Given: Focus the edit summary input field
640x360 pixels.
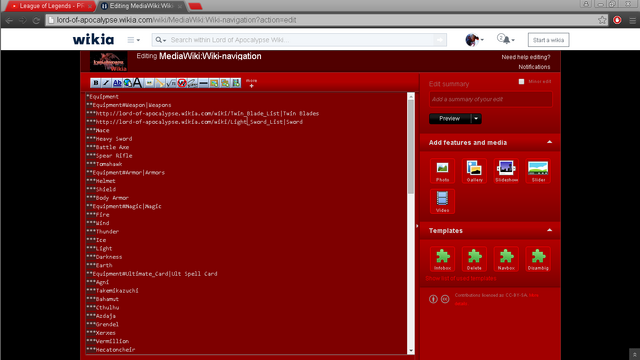Looking at the screenshot, I should 491,99.
